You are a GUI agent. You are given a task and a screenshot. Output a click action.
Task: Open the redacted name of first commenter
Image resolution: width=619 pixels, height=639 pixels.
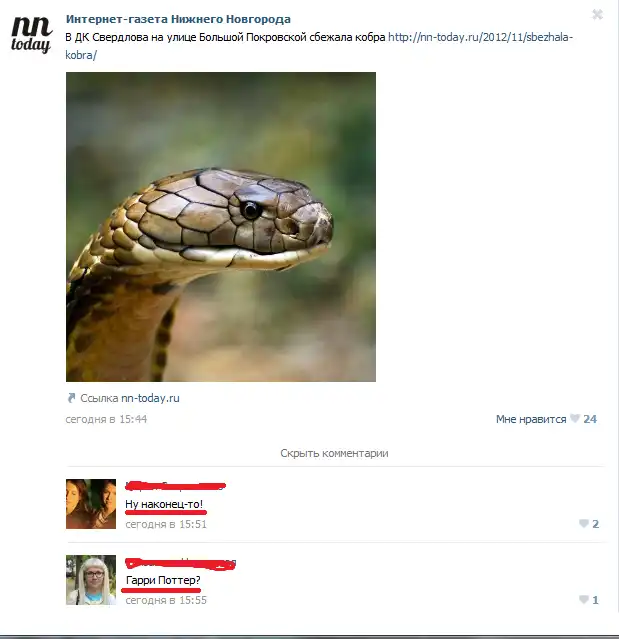[x=175, y=485]
